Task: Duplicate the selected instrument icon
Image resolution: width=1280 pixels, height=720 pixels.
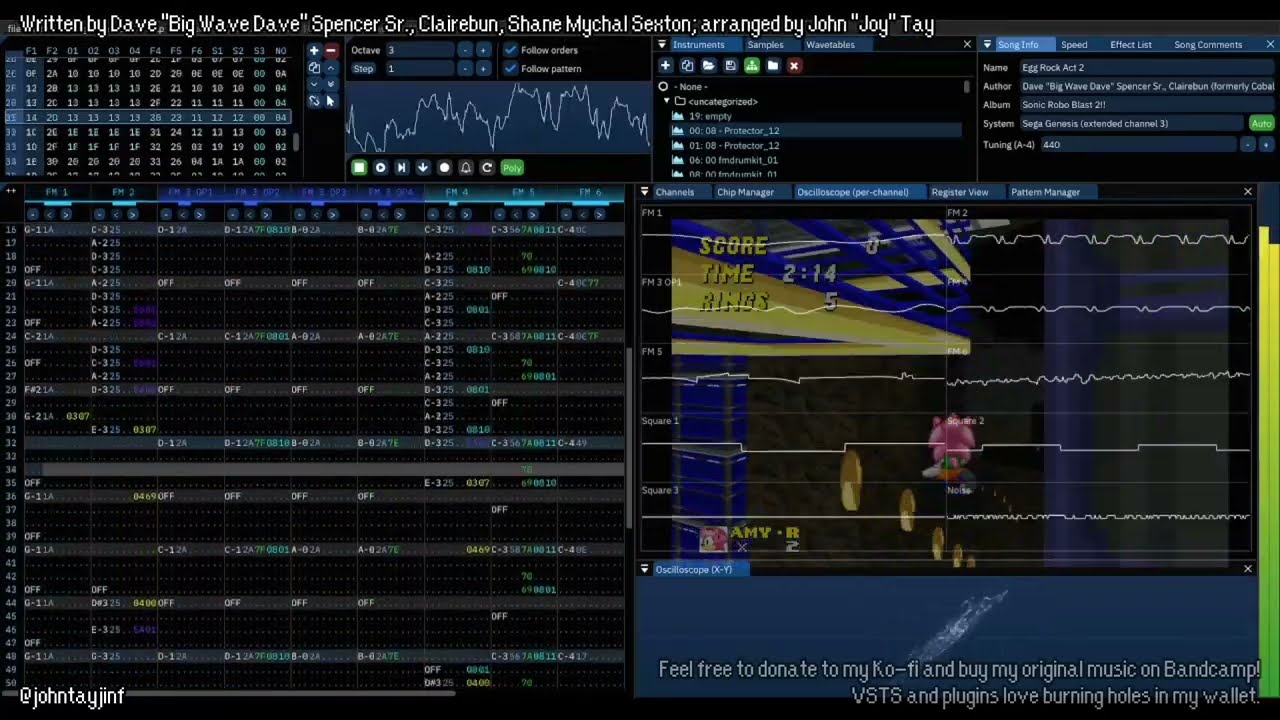Action: pyautogui.click(x=687, y=66)
